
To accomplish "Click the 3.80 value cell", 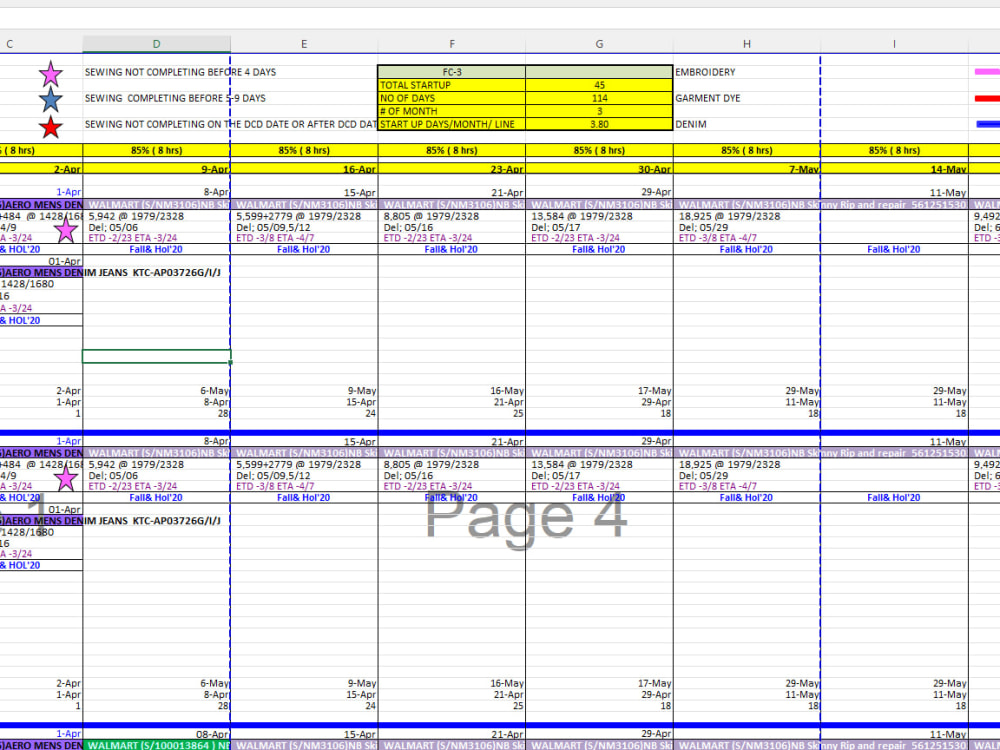I will 599,124.
